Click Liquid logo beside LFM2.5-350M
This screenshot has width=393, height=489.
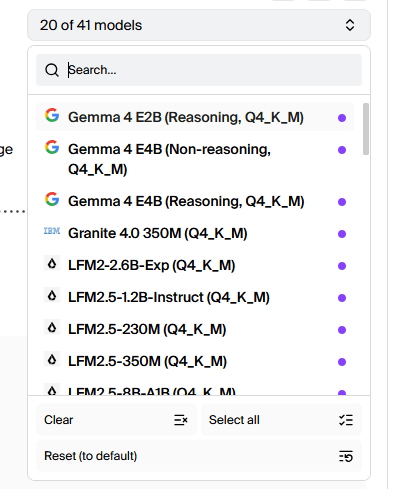pyautogui.click(x=52, y=360)
